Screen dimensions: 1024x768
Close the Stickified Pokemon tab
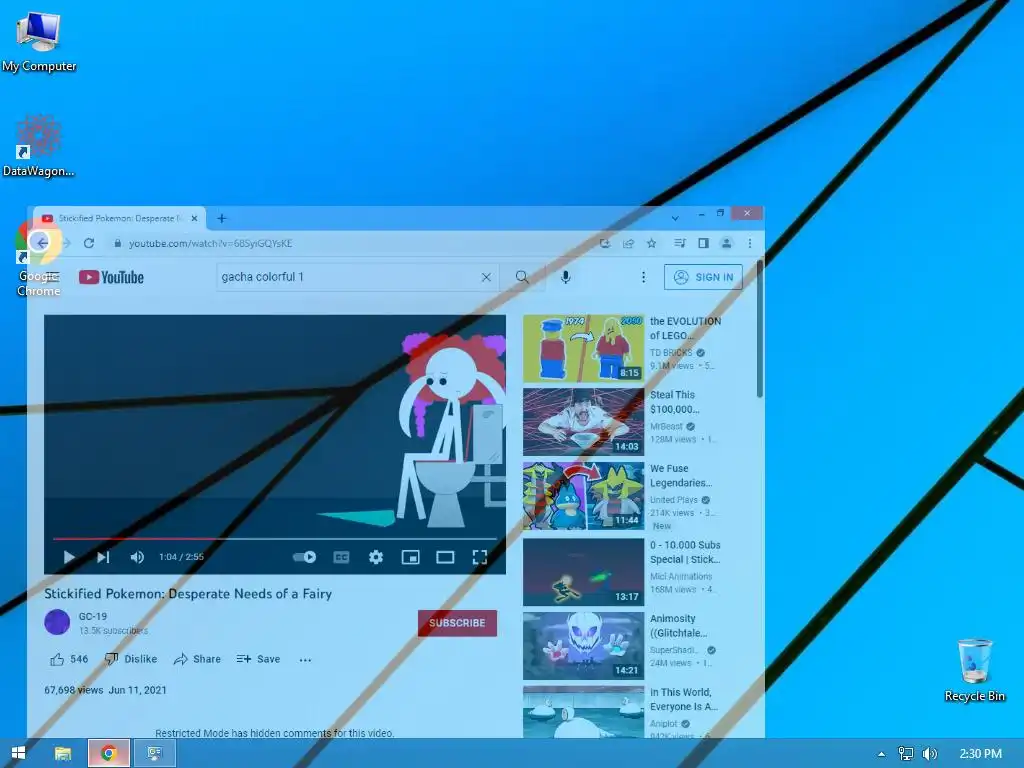pos(194,218)
